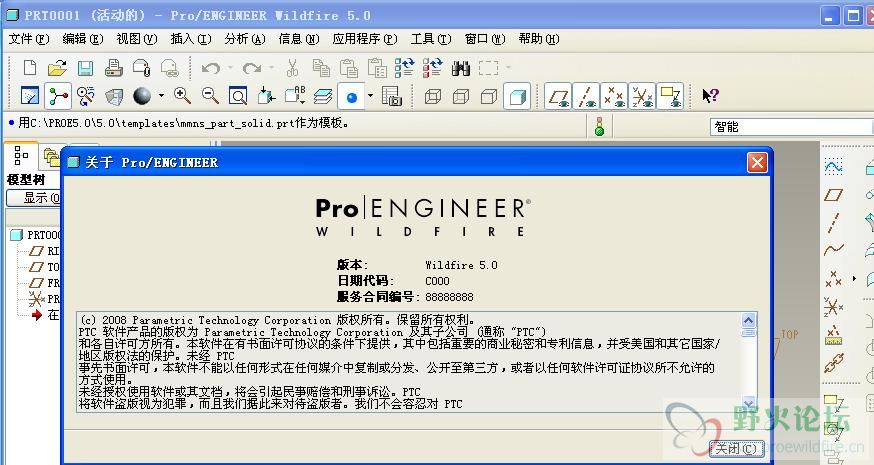Open the 编辑(E) menu

(x=82, y=39)
